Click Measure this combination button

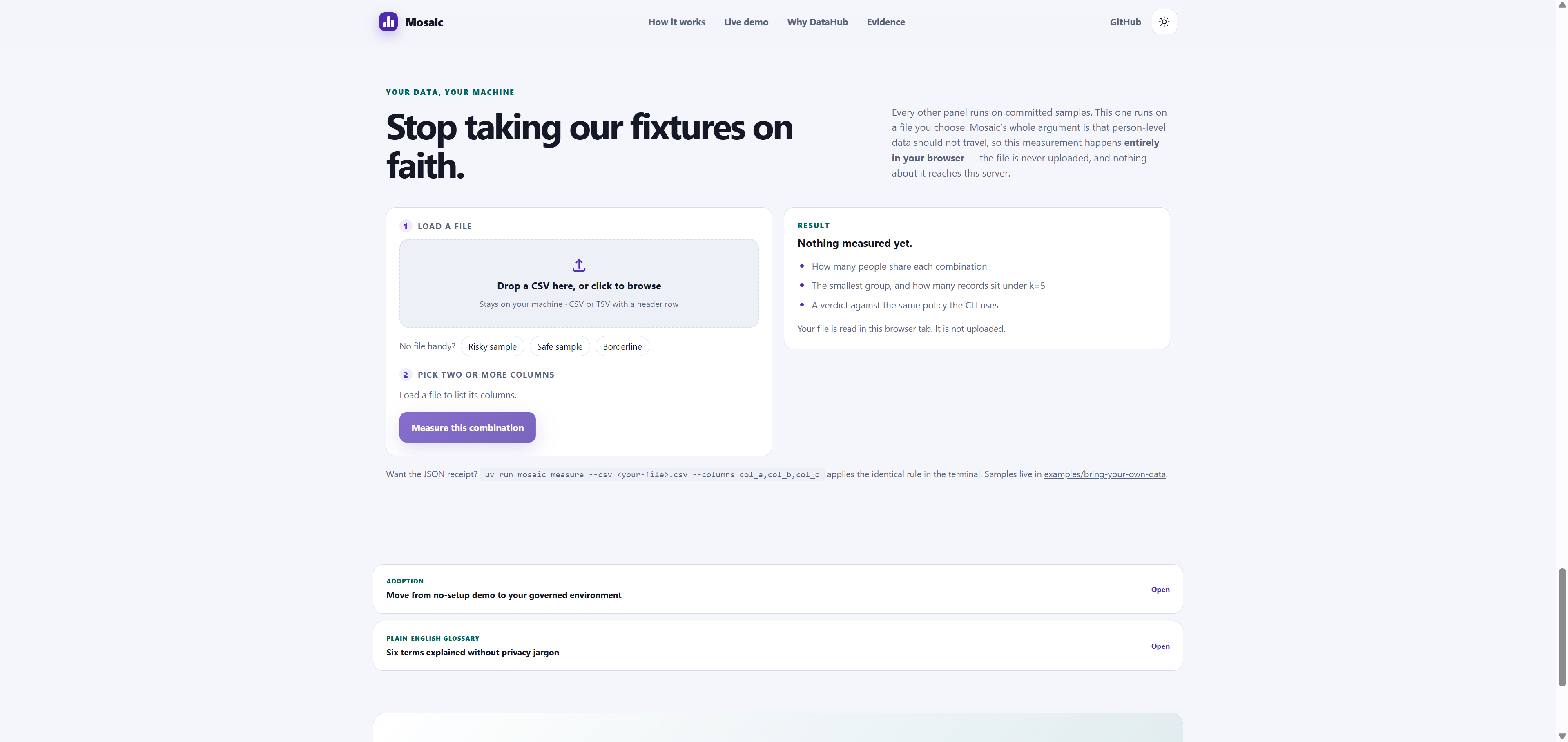tap(468, 427)
